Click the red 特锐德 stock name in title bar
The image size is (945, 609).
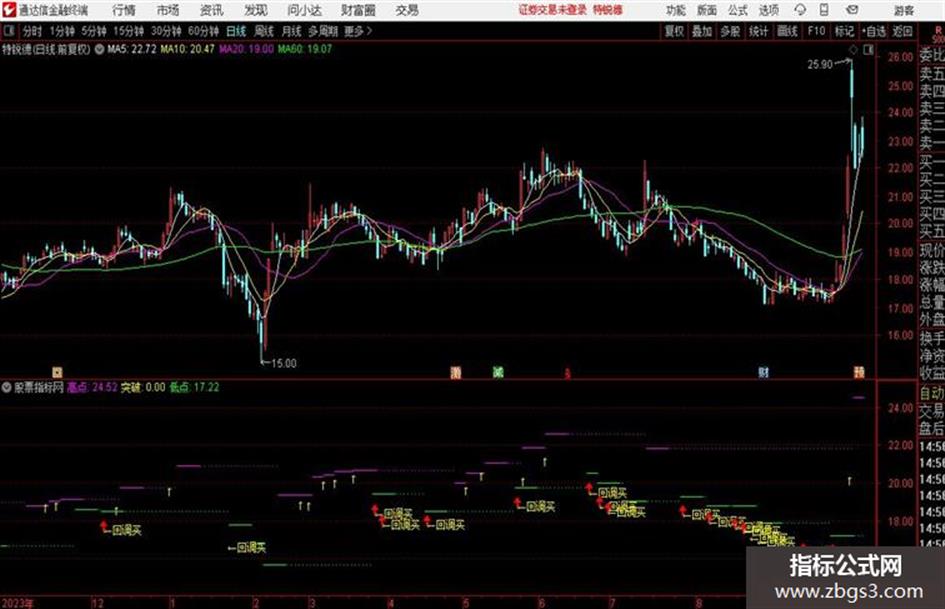coord(608,10)
